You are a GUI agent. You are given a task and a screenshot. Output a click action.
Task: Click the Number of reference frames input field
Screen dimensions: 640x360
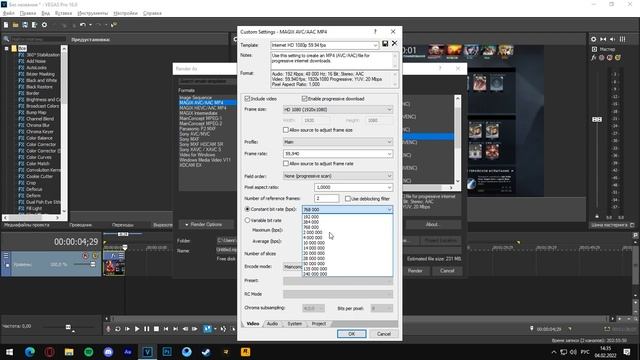coord(327,198)
